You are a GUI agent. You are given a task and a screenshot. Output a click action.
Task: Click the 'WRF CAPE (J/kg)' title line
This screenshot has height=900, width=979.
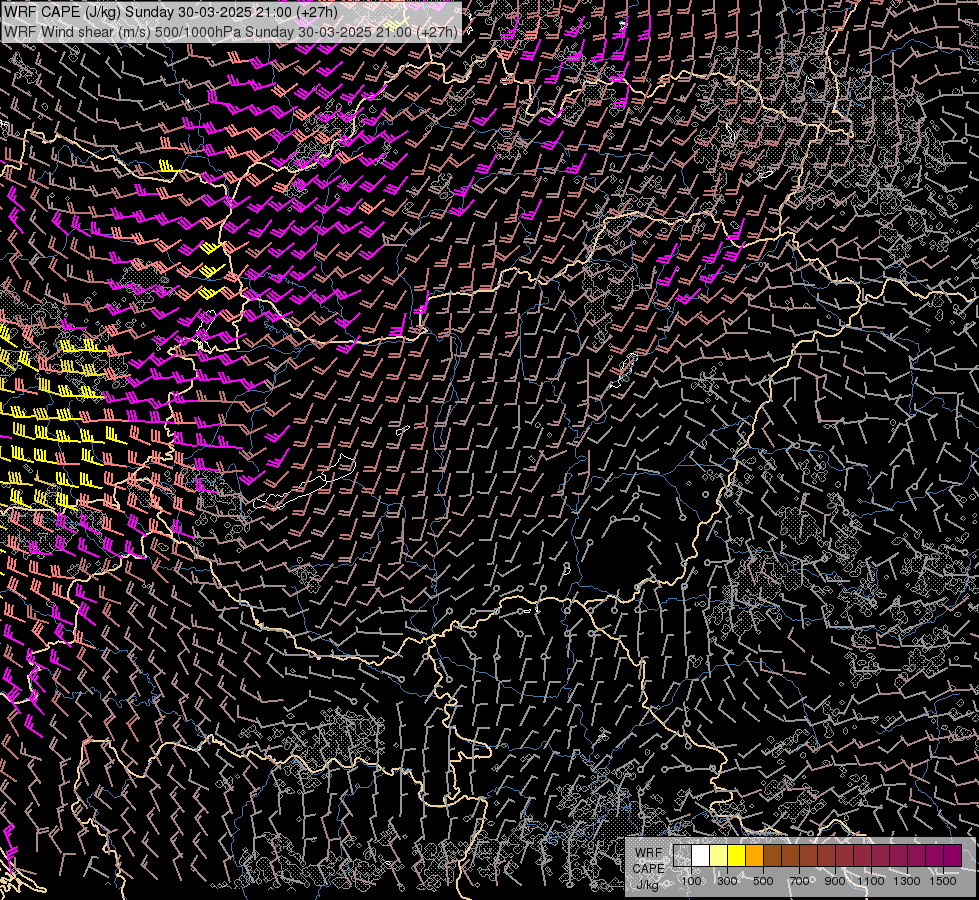[170, 12]
